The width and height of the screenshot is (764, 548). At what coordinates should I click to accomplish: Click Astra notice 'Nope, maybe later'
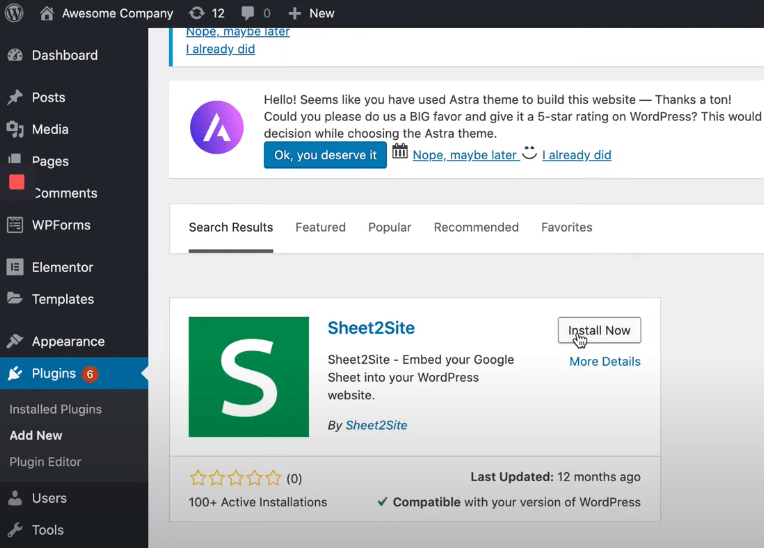point(464,155)
